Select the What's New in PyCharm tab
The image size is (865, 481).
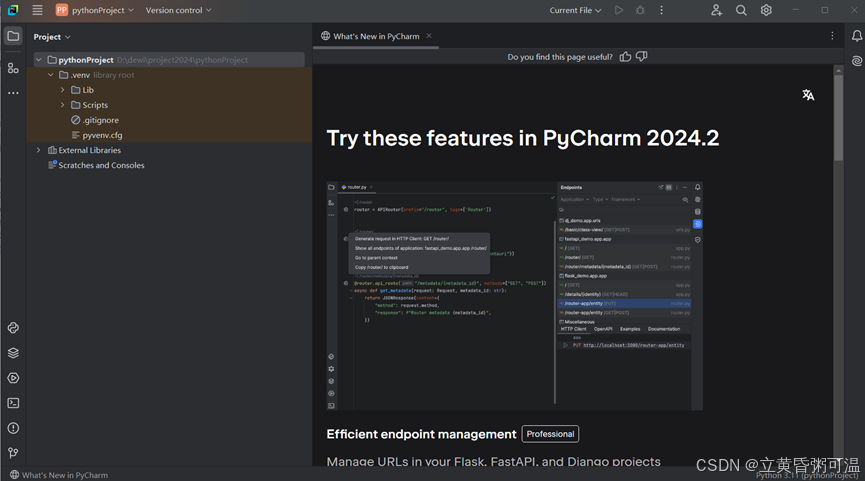(376, 36)
